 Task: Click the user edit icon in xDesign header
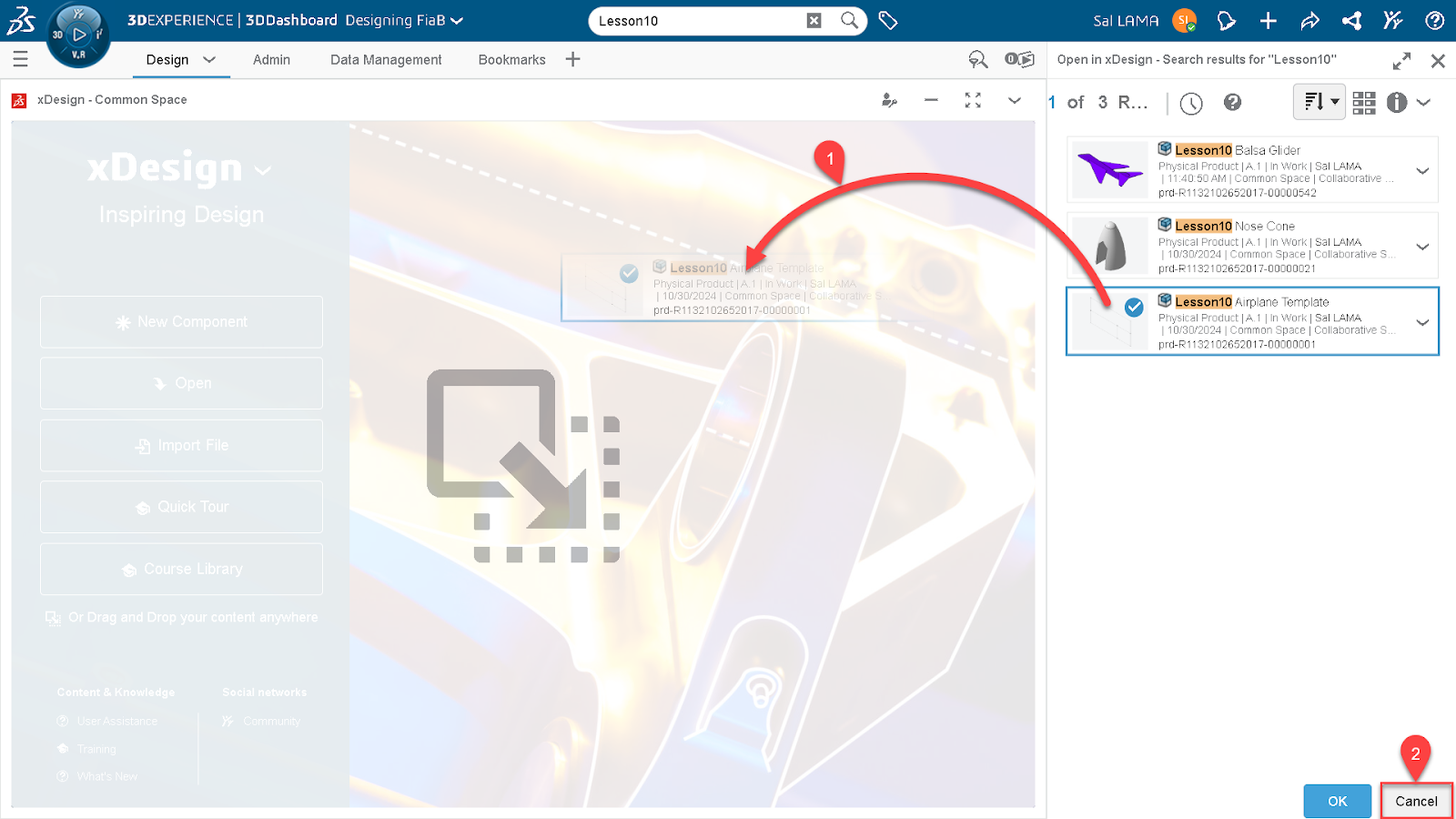coord(889,100)
